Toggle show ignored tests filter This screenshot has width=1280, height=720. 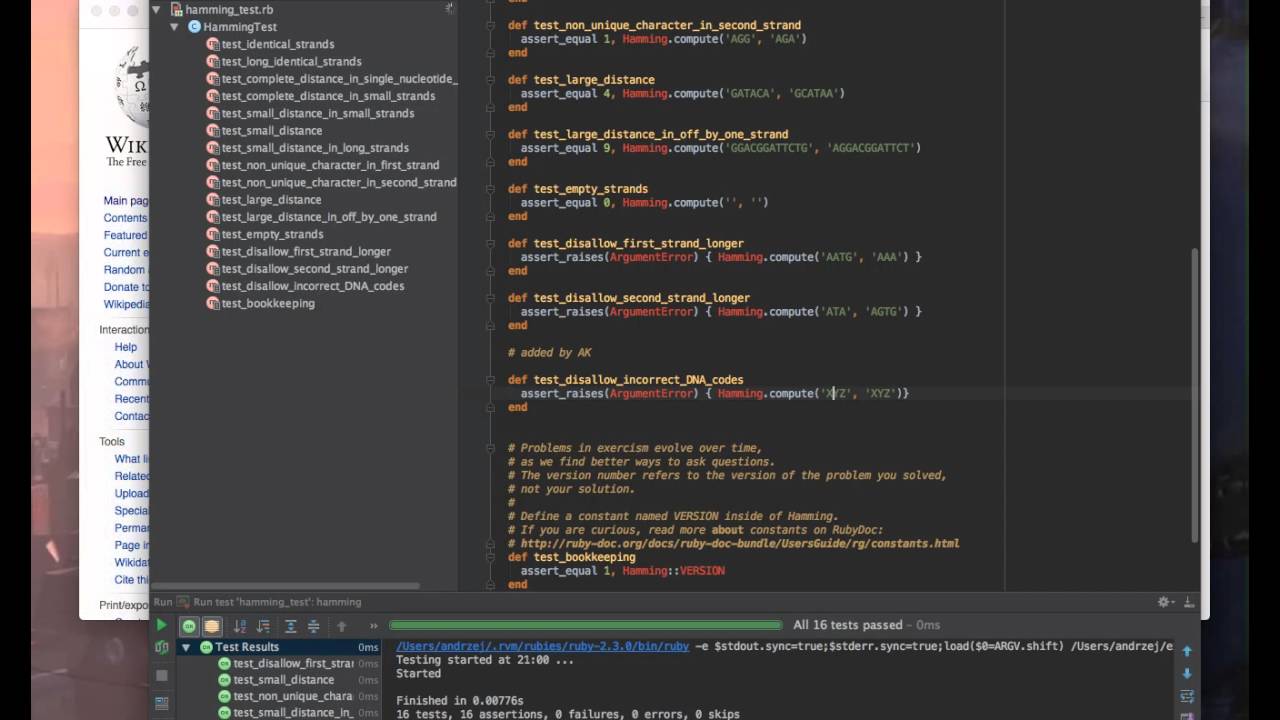[x=212, y=626]
